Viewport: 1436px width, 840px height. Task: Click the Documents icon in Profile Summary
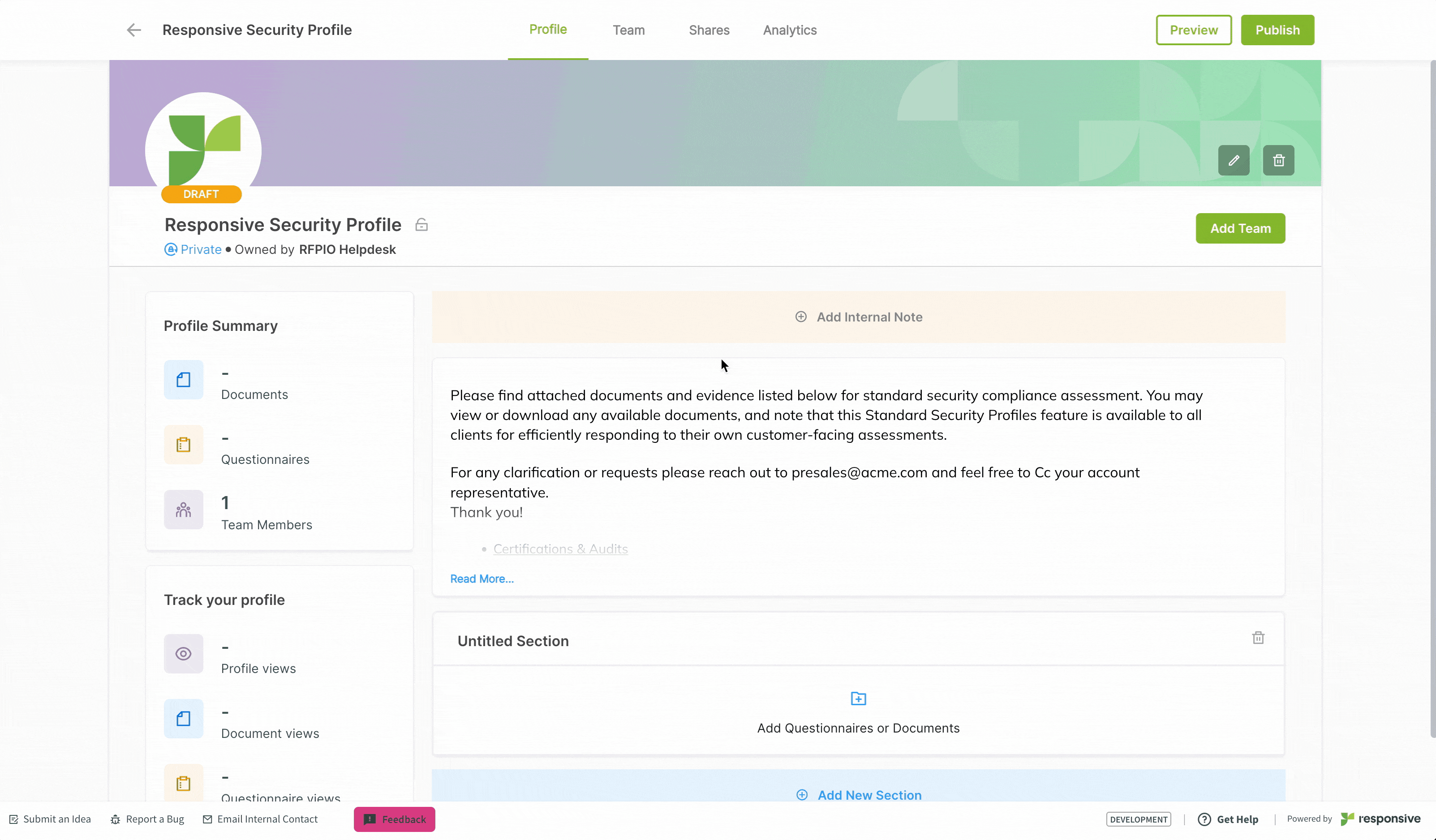[x=184, y=380]
